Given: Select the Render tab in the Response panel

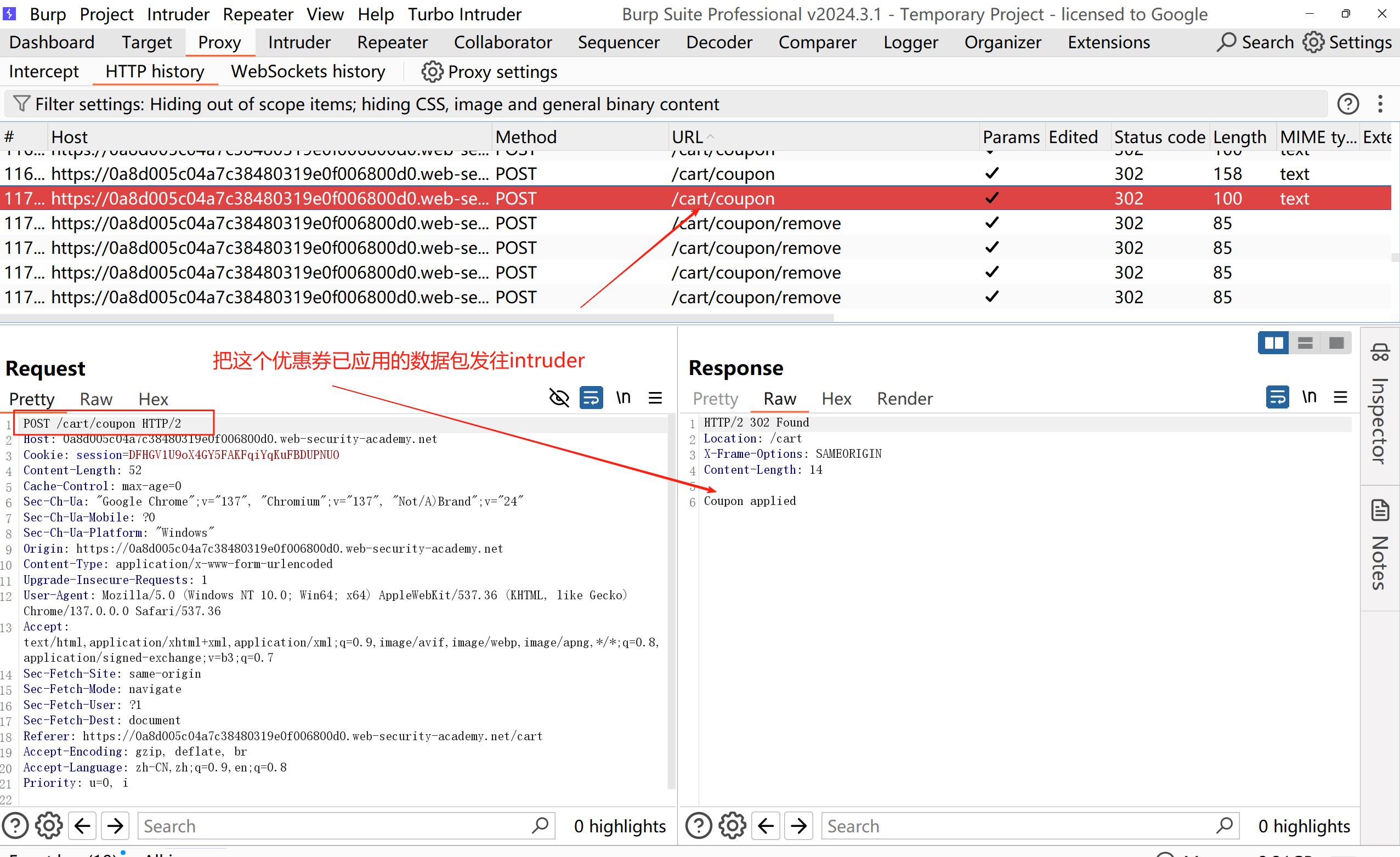Looking at the screenshot, I should (905, 399).
